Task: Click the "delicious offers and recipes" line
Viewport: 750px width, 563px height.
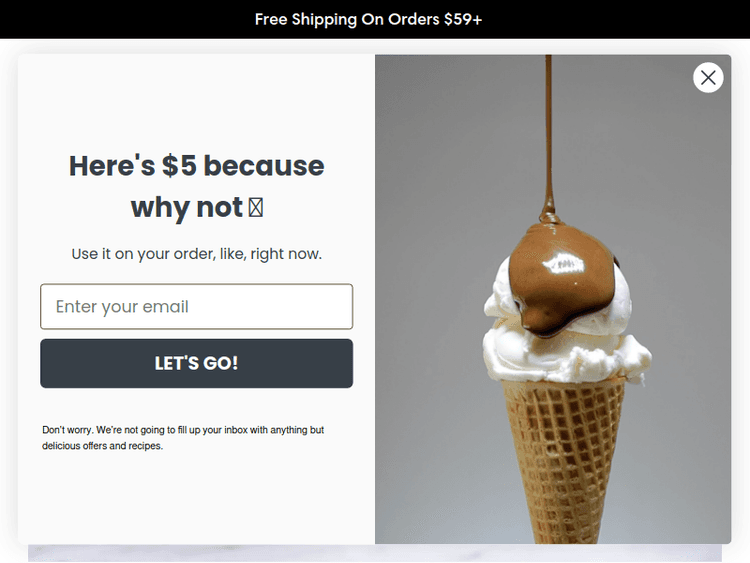Action: tap(102, 445)
